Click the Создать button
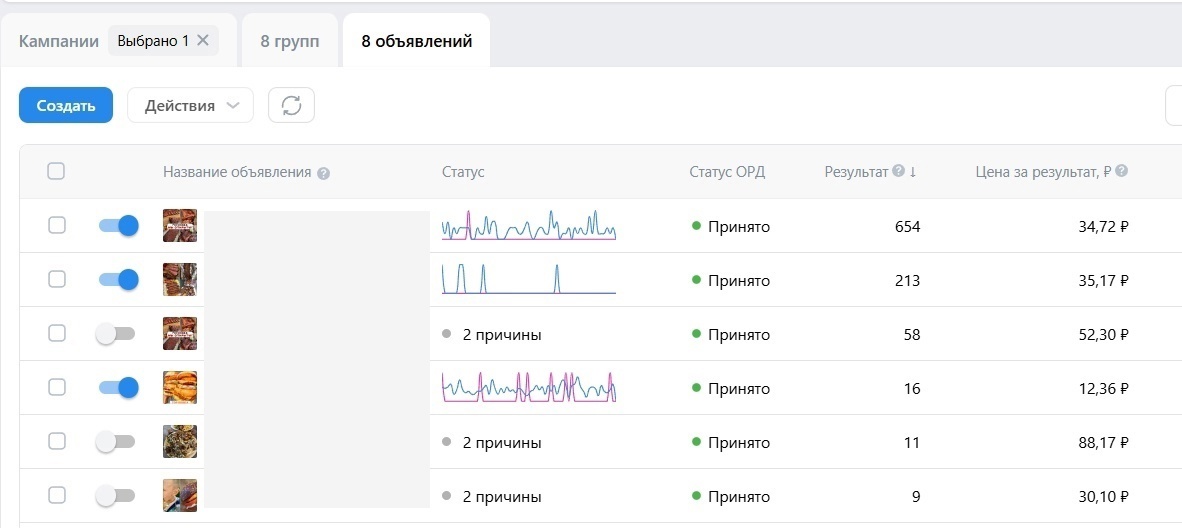Image resolution: width=1182 pixels, height=528 pixels. pyautogui.click(x=66, y=106)
